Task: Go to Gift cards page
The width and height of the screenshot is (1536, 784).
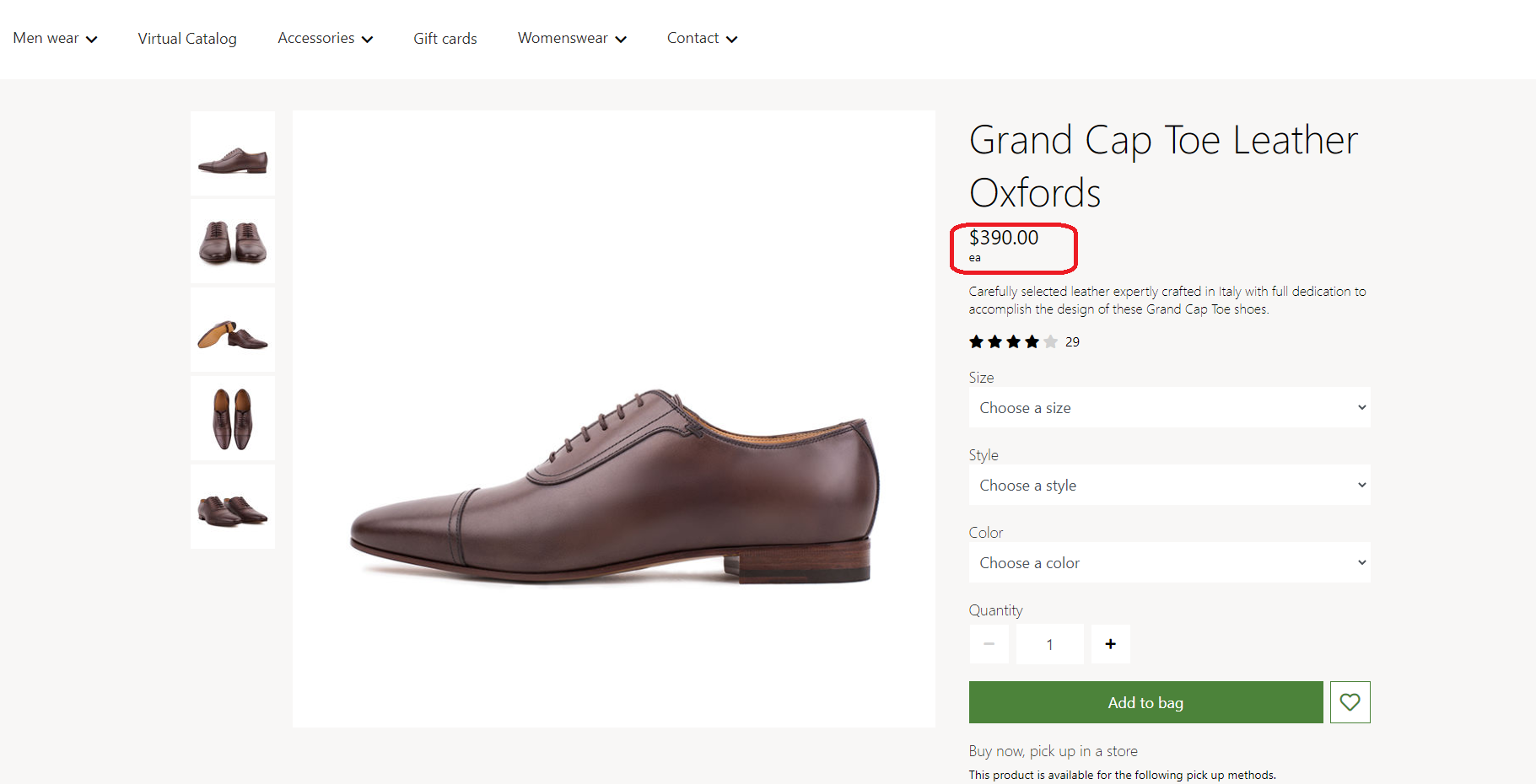Action: 445,39
